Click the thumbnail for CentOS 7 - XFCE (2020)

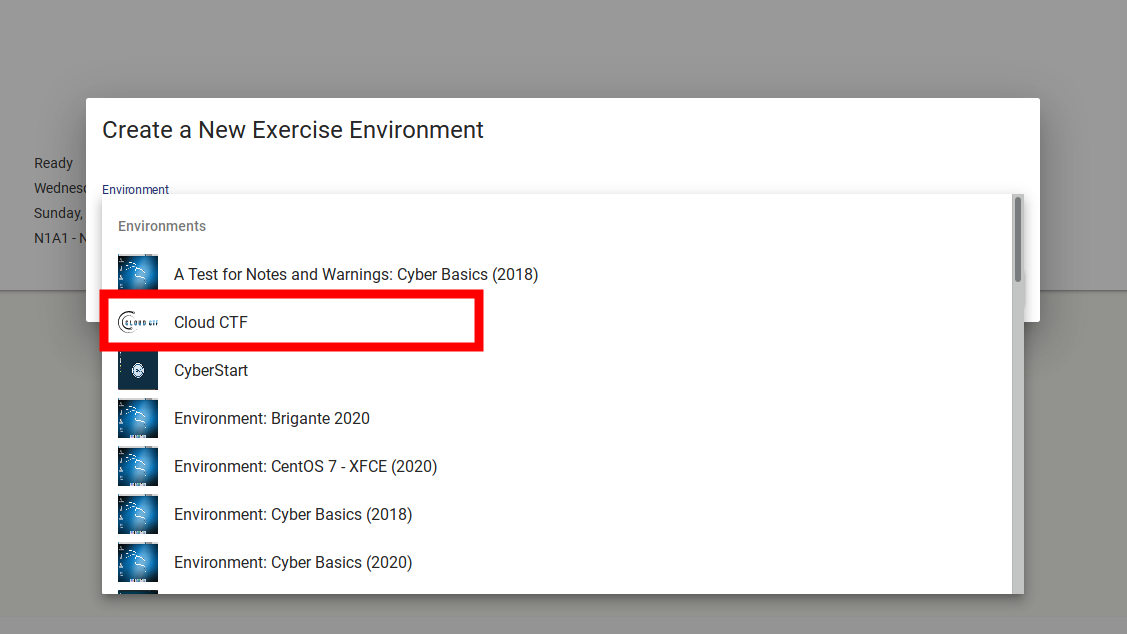[x=137, y=466]
